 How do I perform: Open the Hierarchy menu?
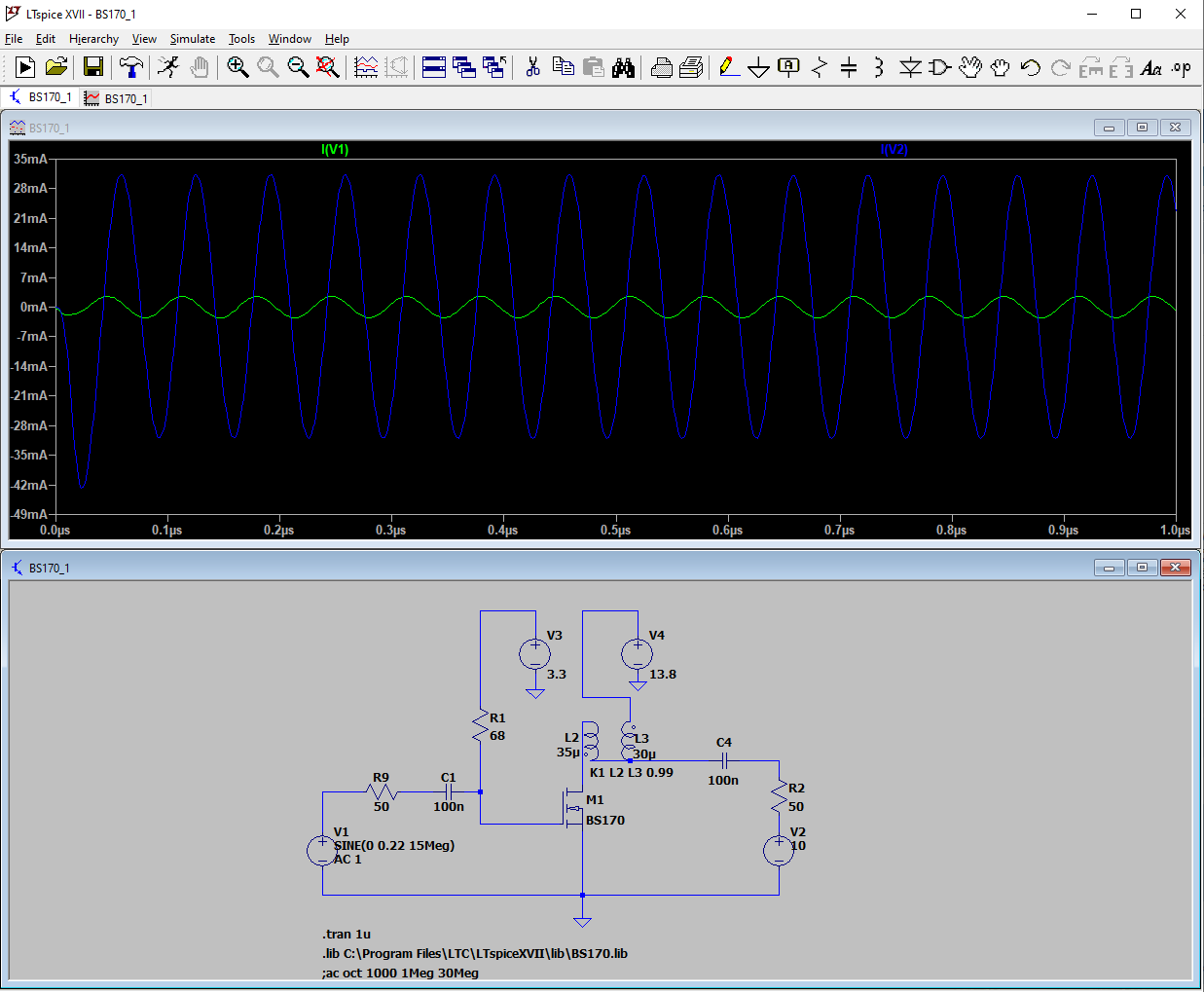(x=93, y=39)
